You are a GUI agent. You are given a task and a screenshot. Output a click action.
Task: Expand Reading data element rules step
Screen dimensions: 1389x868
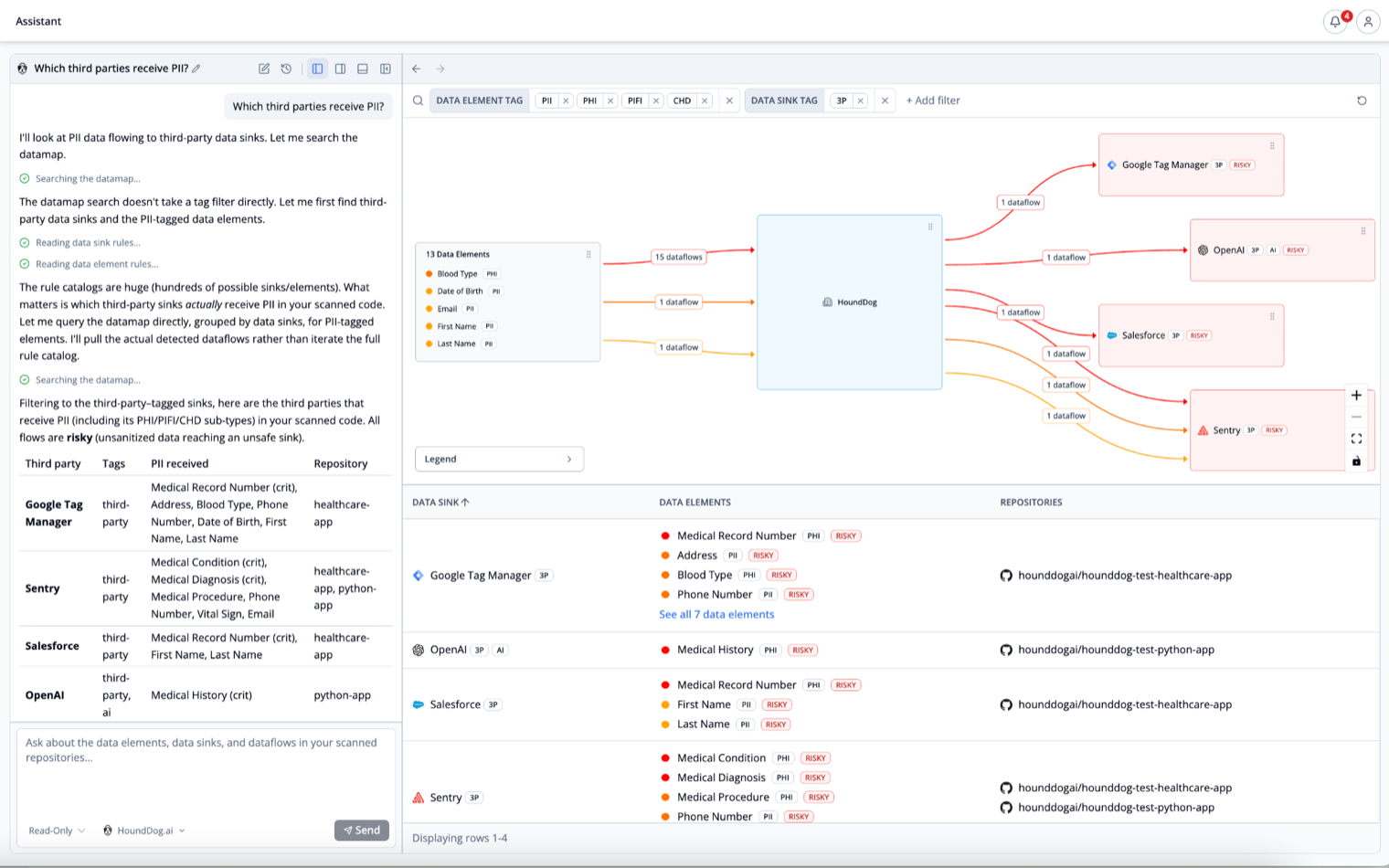[x=89, y=264]
